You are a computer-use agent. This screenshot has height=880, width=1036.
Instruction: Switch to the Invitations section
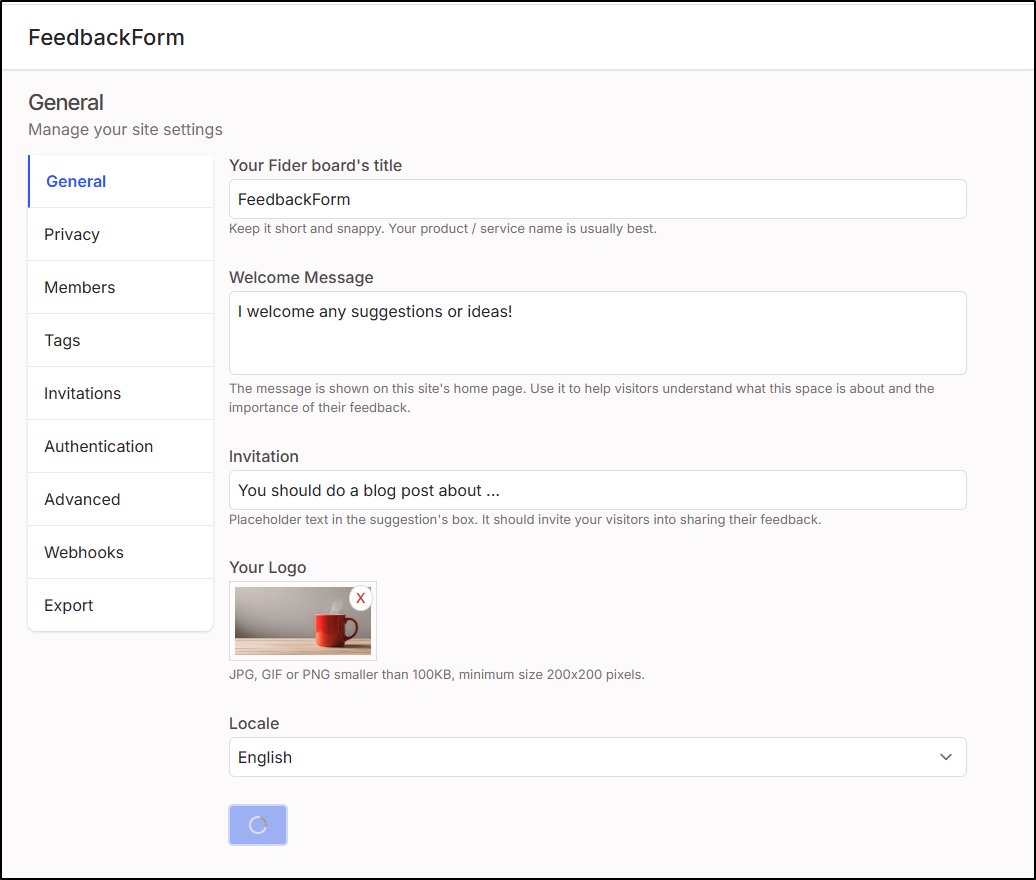(x=121, y=393)
